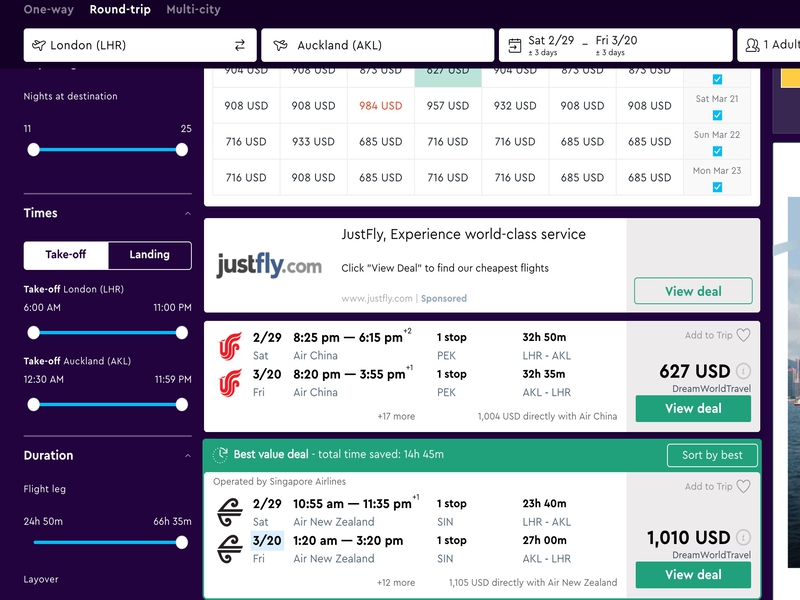800x600 pixels.
Task: Select the Take-off times toggle
Action: click(x=66, y=255)
